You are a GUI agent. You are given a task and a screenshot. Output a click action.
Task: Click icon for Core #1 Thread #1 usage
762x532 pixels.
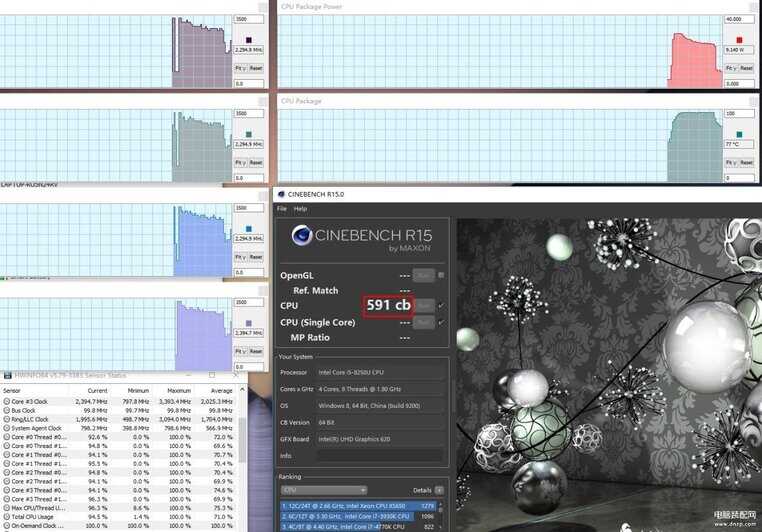pyautogui.click(x=6, y=464)
